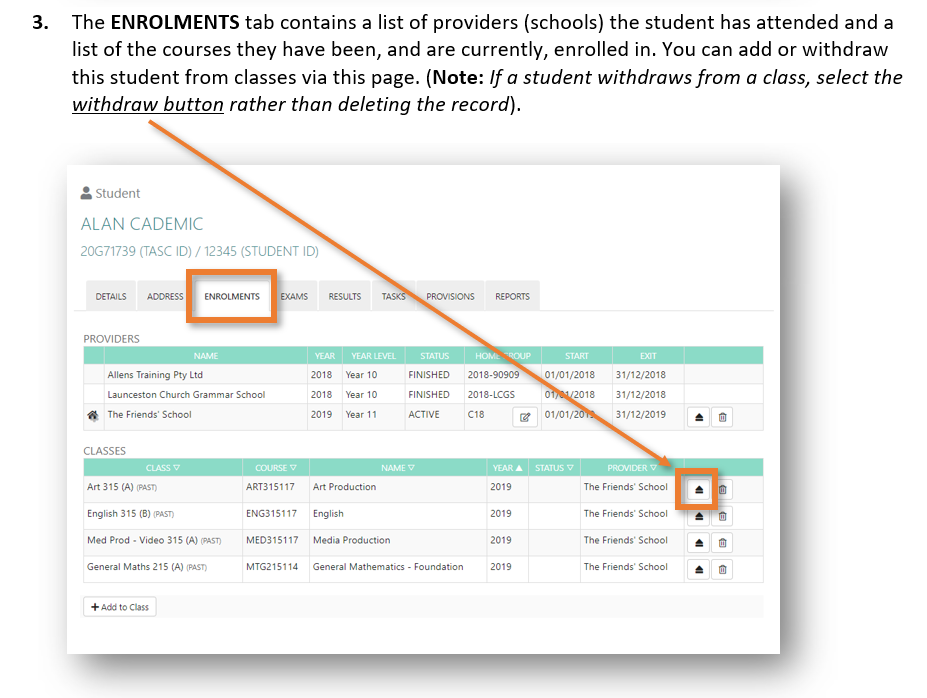Image resolution: width=927 pixels, height=698 pixels.
Task: Click trash icon for Med Prod Video class
Action: (x=723, y=542)
